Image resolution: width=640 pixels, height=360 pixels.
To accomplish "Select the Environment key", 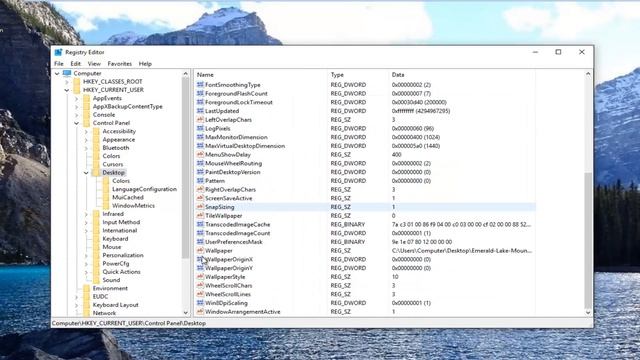I will tap(110, 288).
